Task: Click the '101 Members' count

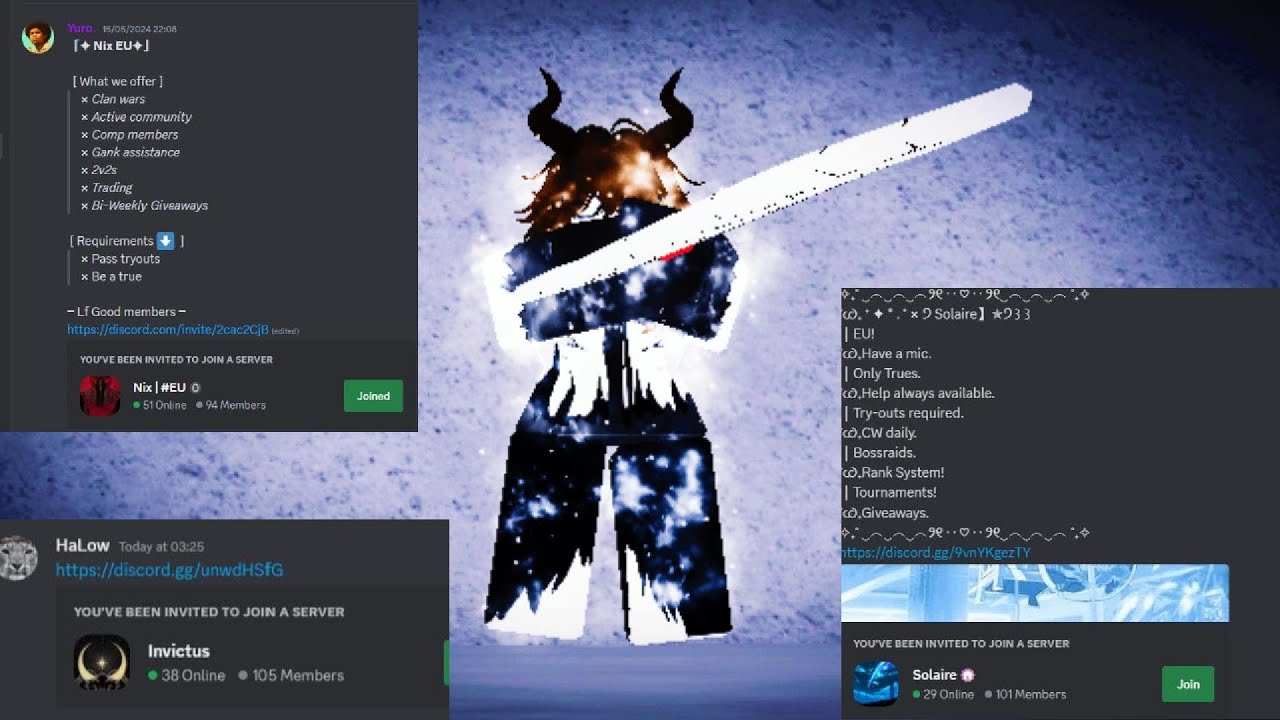Action: tap(1025, 694)
